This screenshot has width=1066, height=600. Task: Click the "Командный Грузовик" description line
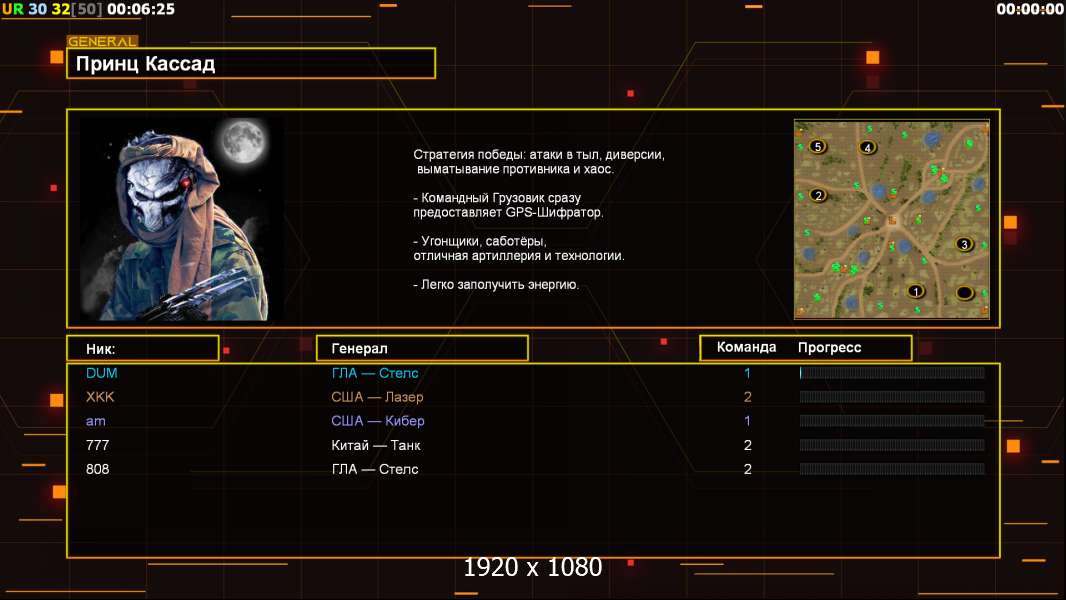click(508, 205)
